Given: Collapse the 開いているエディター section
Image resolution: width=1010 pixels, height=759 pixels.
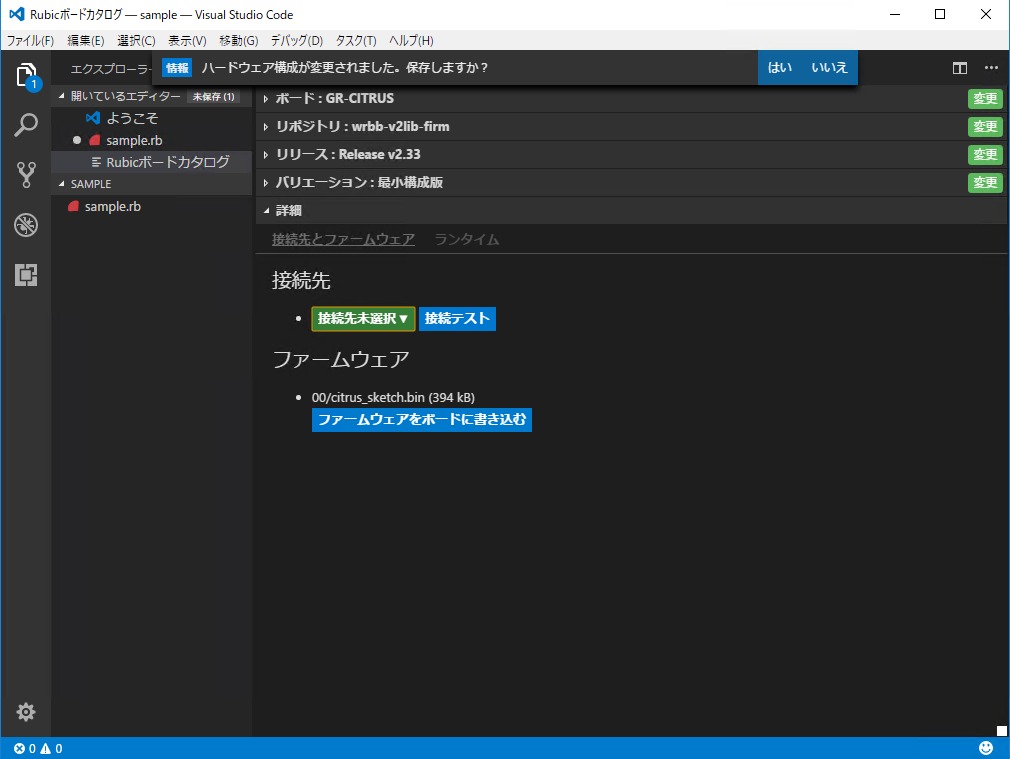Looking at the screenshot, I should click(x=62, y=96).
